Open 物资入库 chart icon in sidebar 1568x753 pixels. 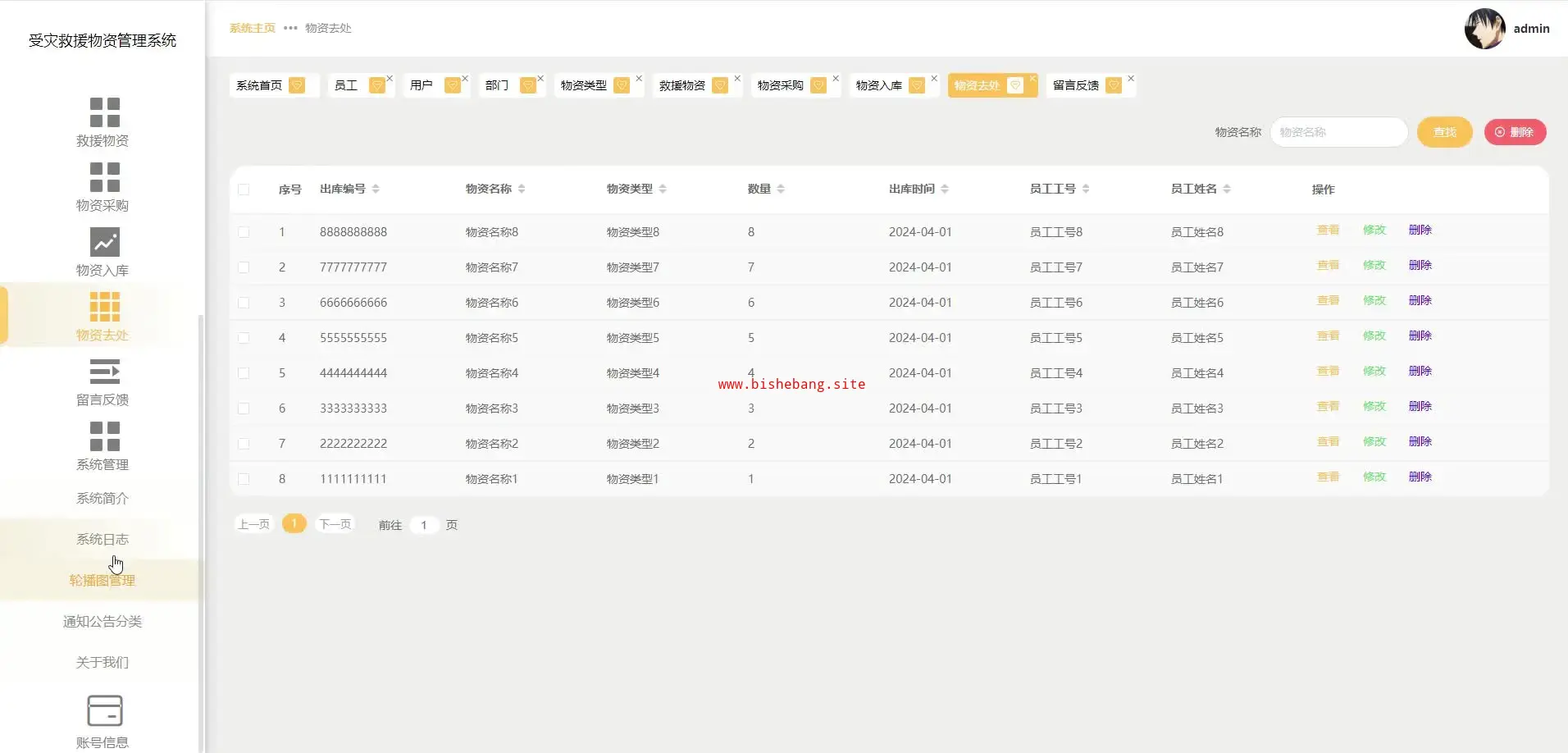(x=104, y=242)
